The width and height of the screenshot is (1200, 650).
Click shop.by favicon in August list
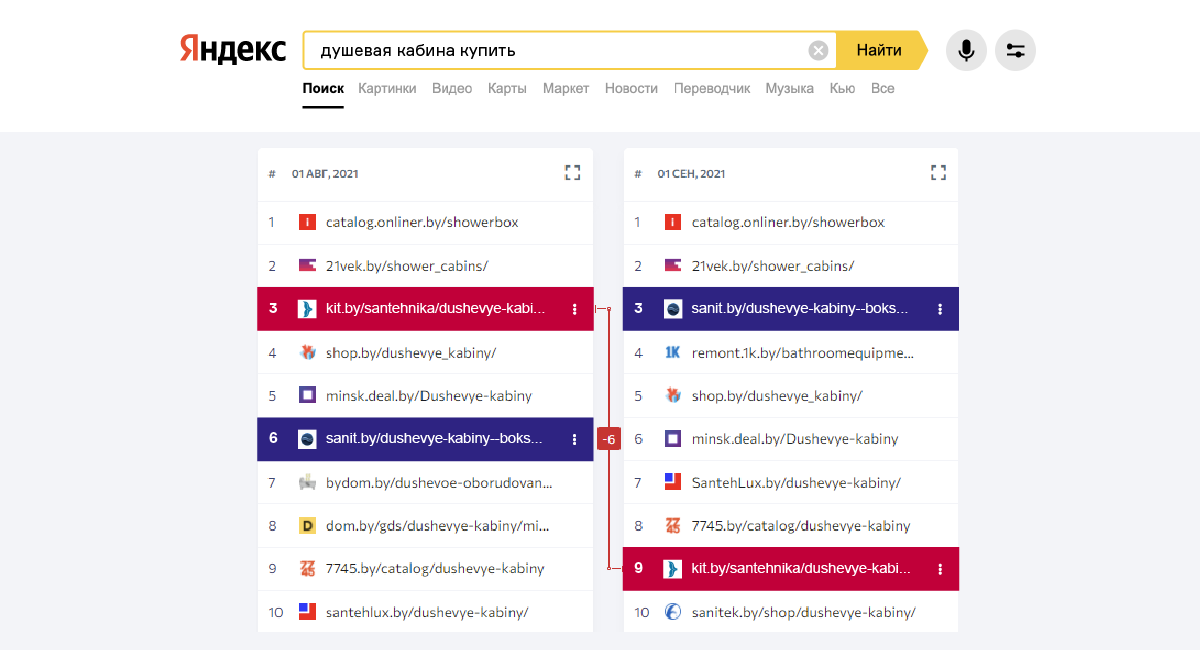click(307, 352)
